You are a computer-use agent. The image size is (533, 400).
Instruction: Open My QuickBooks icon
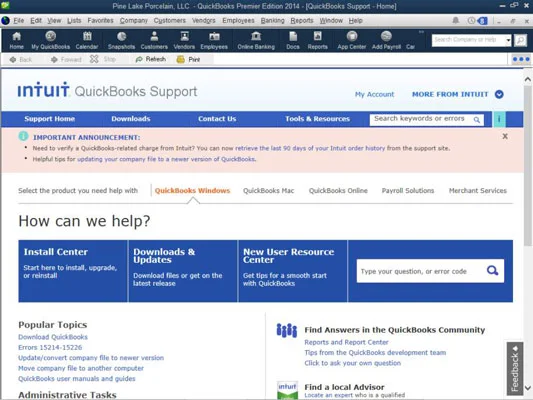(50, 40)
